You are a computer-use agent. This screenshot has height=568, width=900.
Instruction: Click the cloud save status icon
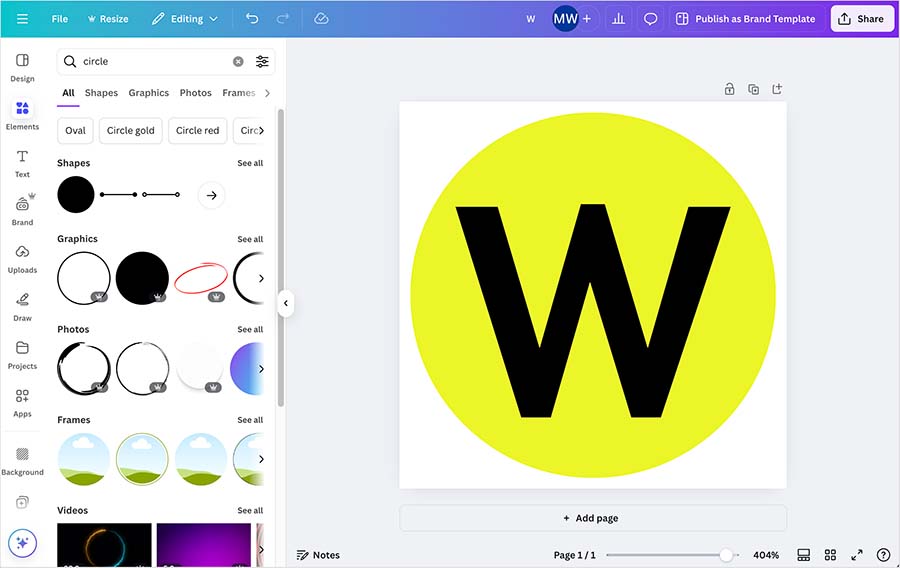(321, 18)
